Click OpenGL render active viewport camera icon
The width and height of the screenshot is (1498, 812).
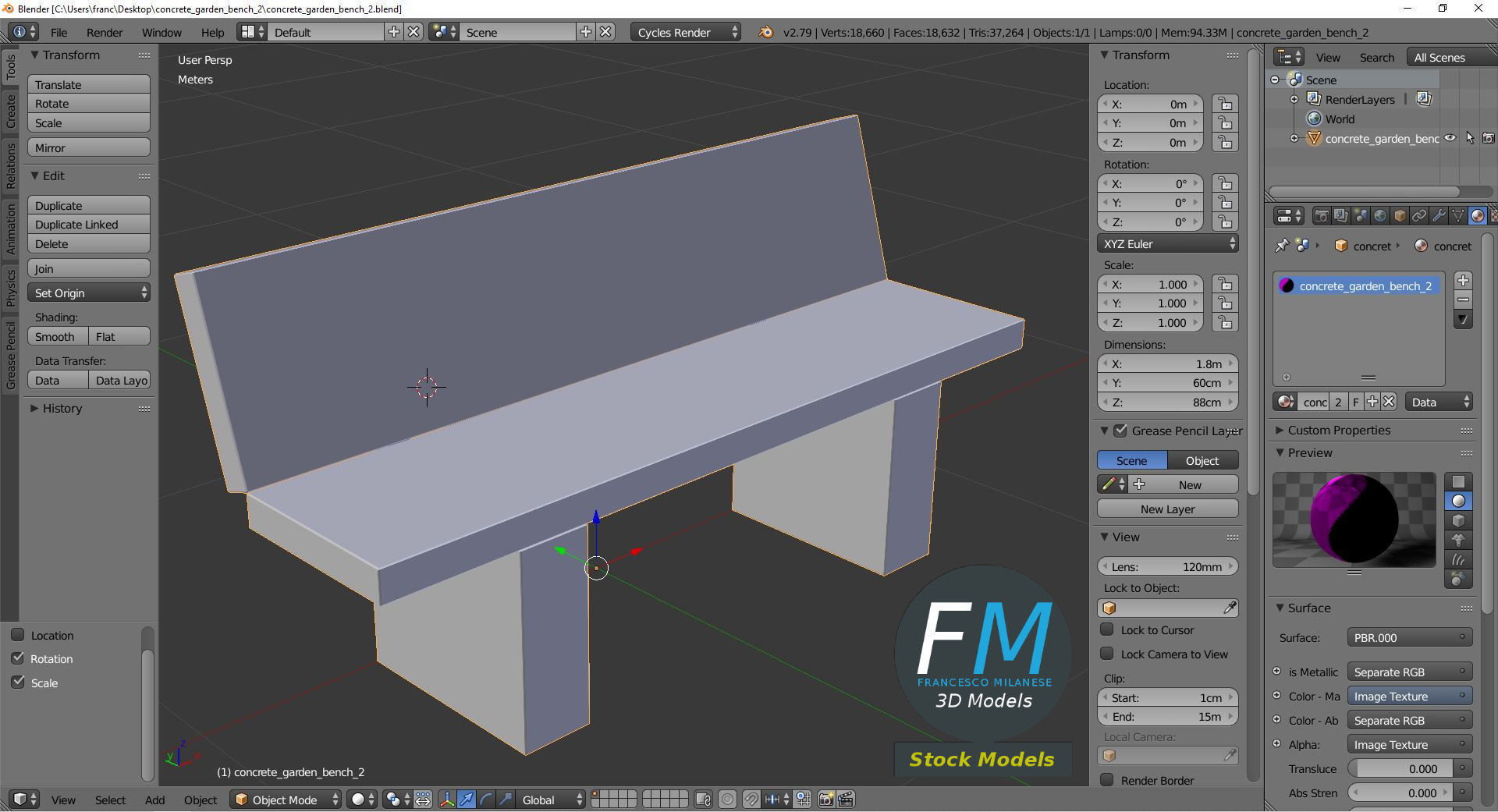[x=825, y=800]
